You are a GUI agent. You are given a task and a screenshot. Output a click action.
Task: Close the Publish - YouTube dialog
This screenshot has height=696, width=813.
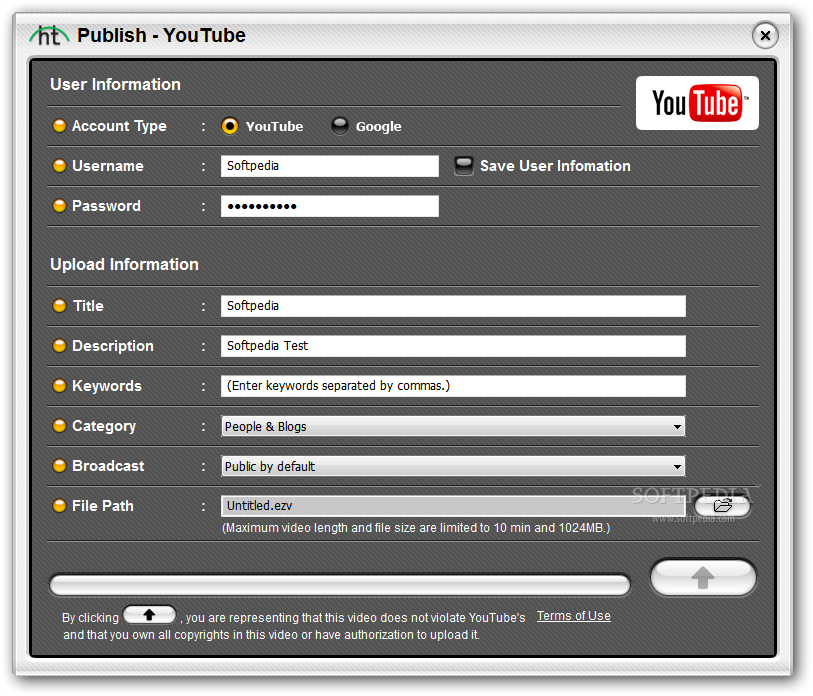[x=765, y=35]
